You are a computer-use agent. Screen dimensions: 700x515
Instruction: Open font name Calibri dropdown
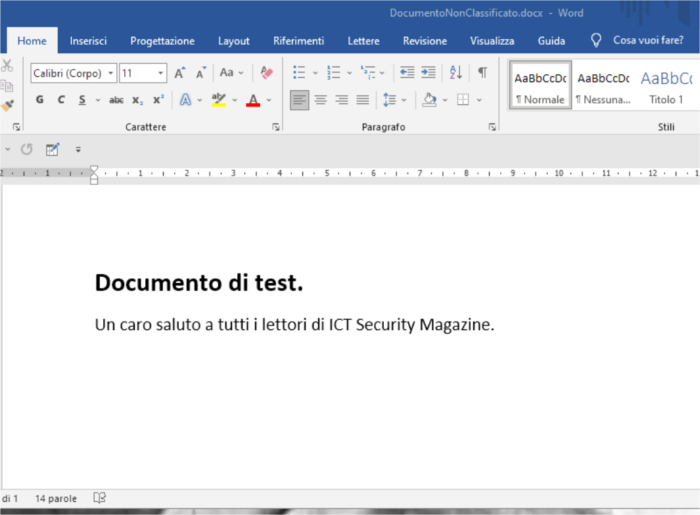[111, 73]
